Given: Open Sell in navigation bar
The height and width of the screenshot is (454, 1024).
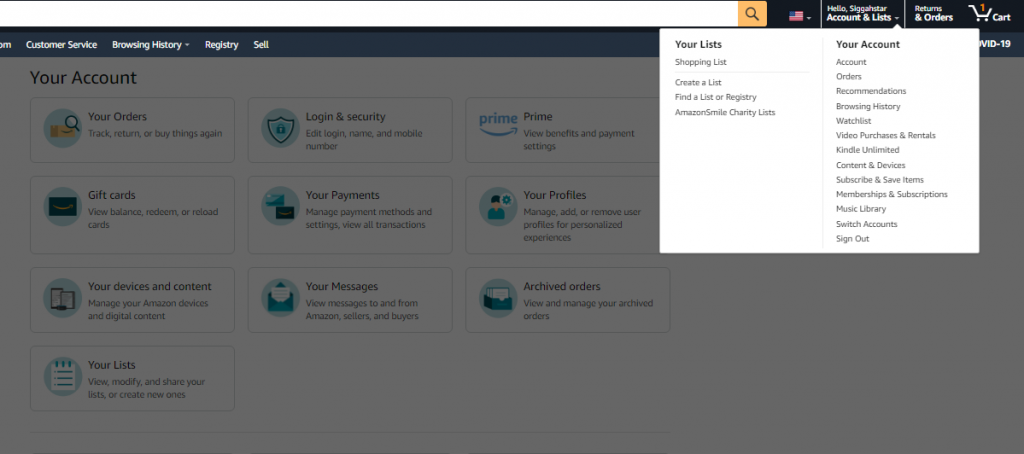Looking at the screenshot, I should pyautogui.click(x=261, y=44).
